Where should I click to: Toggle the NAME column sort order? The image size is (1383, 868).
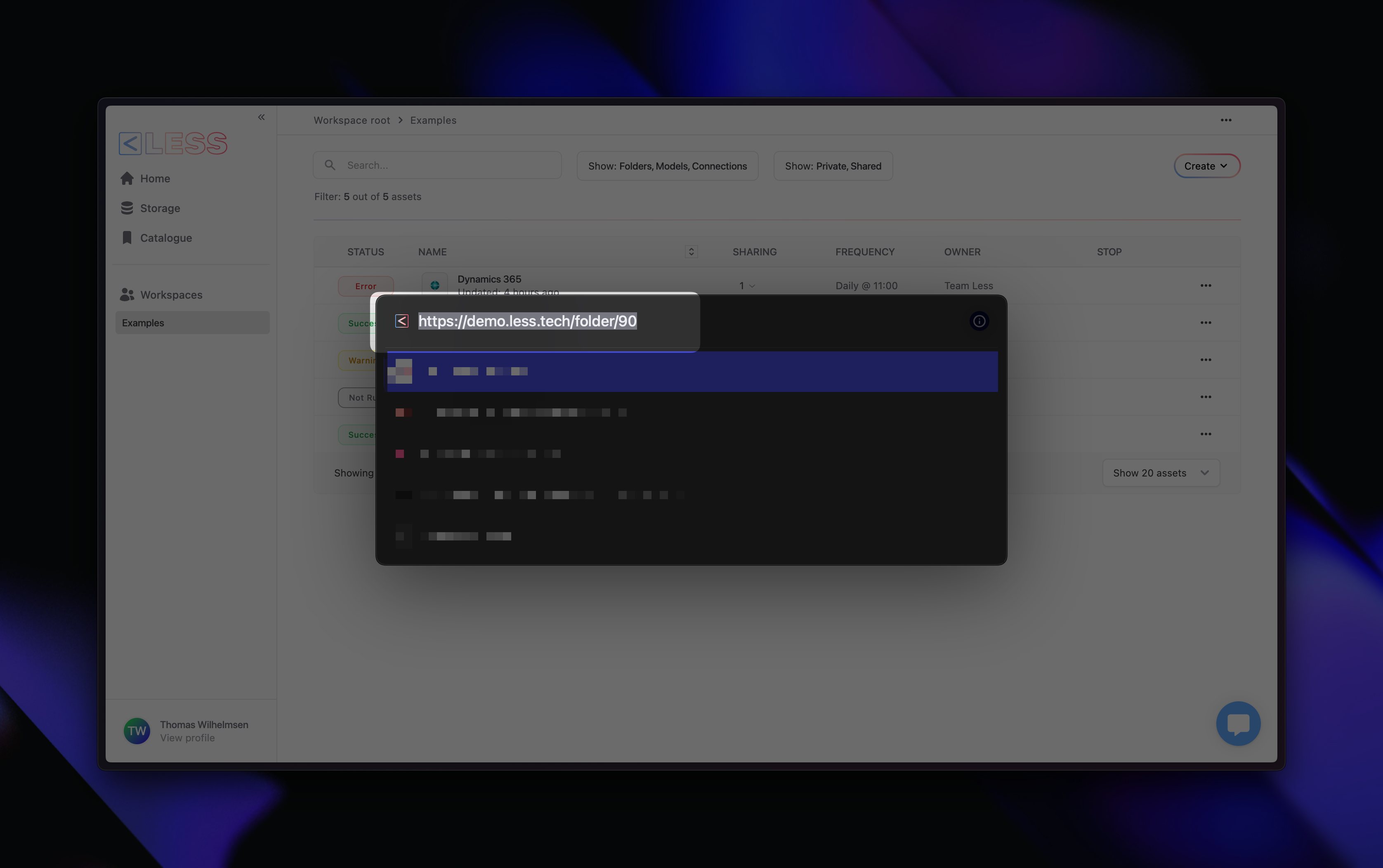point(691,251)
